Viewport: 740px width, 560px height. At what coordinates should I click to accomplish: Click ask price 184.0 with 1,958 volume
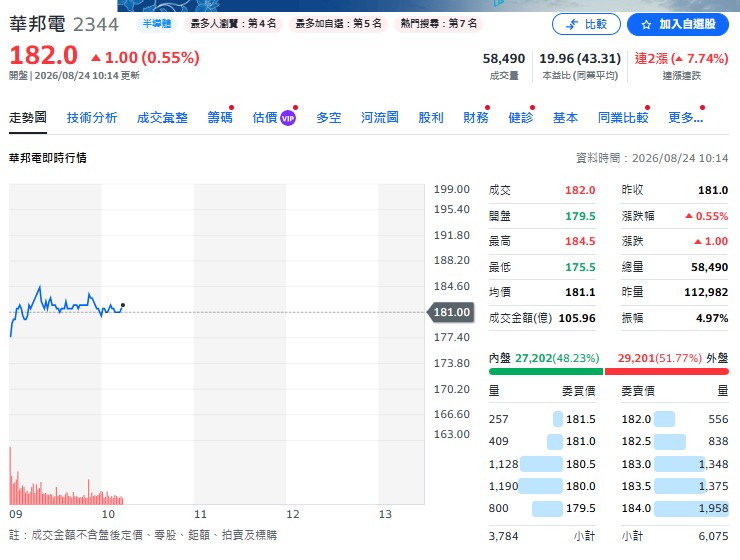pos(675,508)
